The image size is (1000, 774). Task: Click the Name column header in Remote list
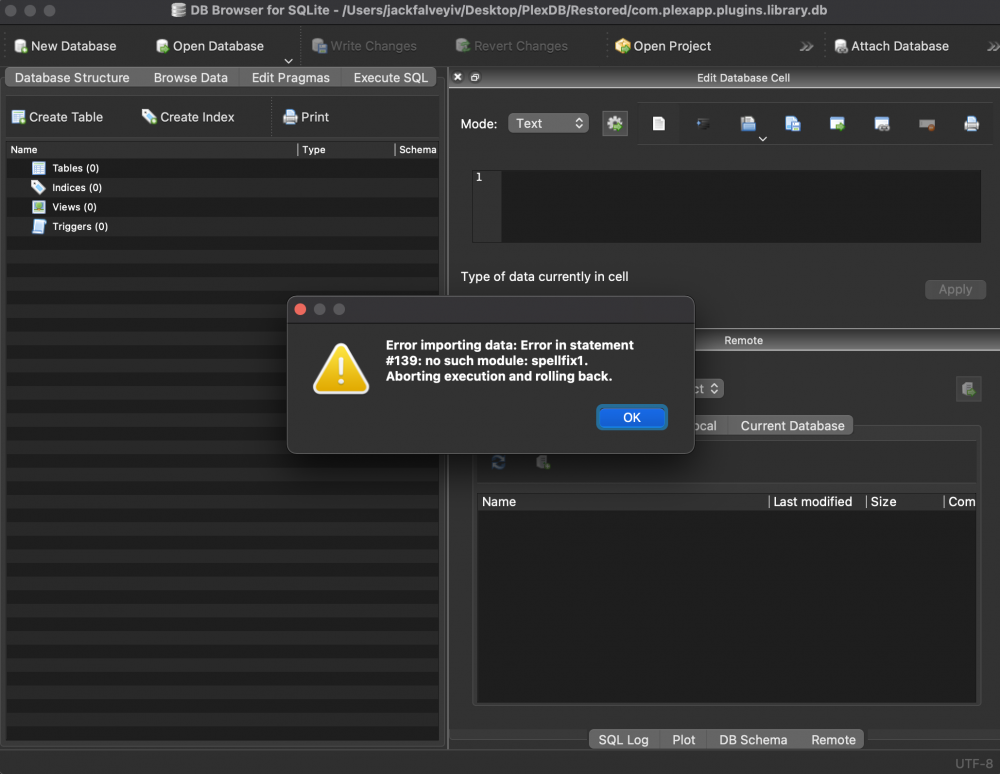coord(623,502)
